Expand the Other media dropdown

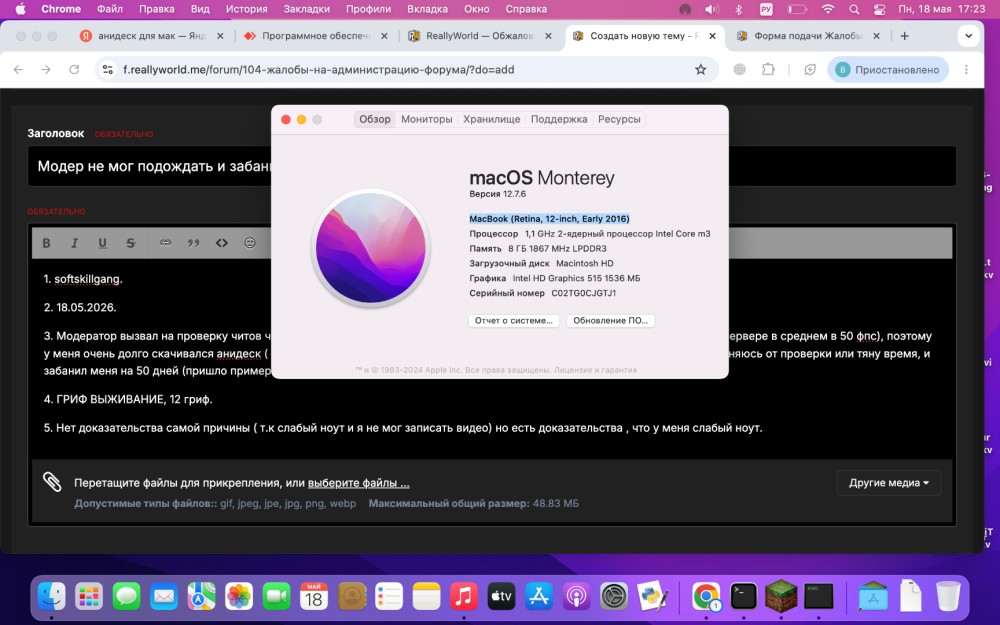(x=888, y=483)
